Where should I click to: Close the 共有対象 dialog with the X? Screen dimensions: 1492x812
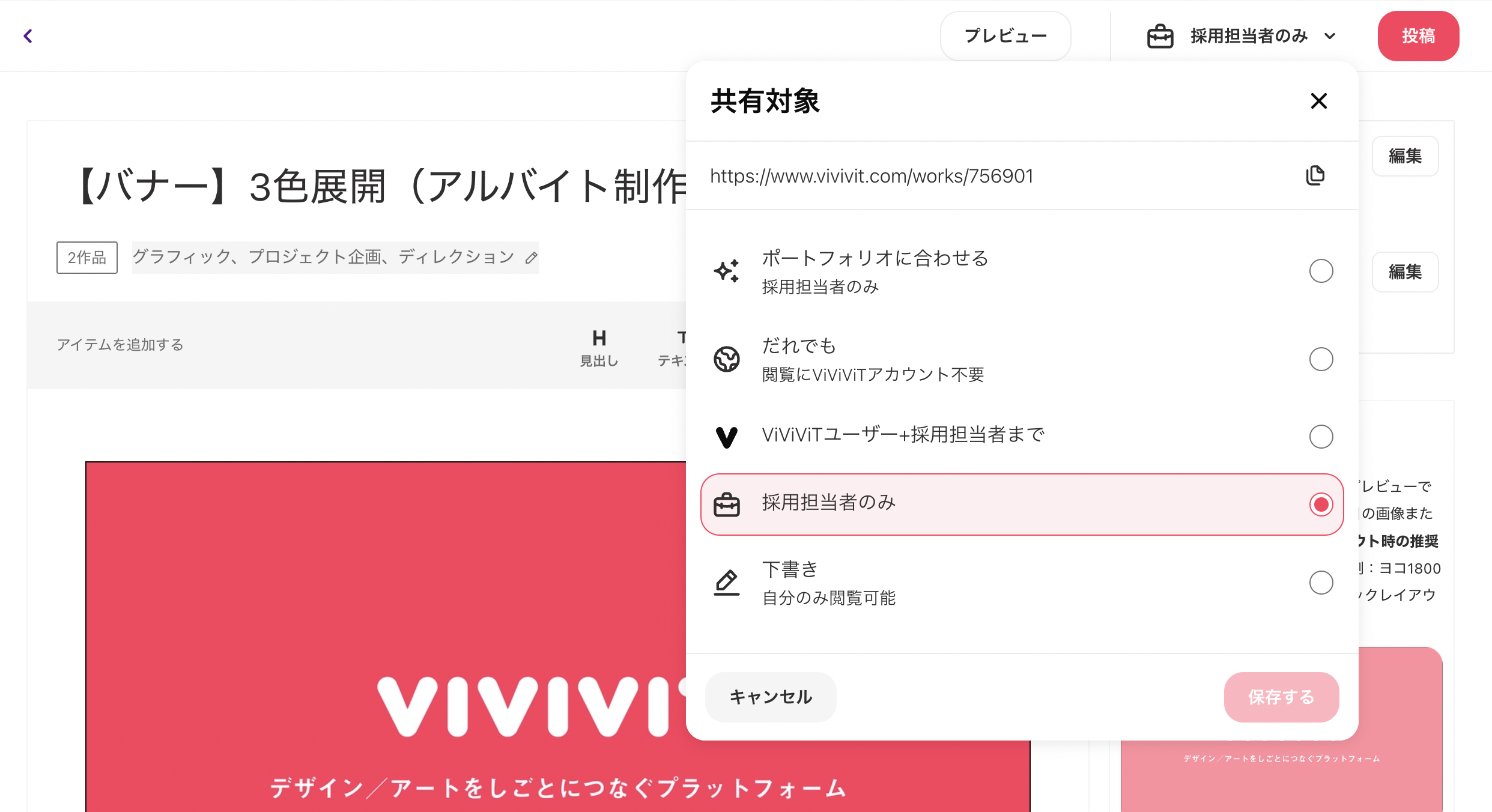(x=1319, y=101)
